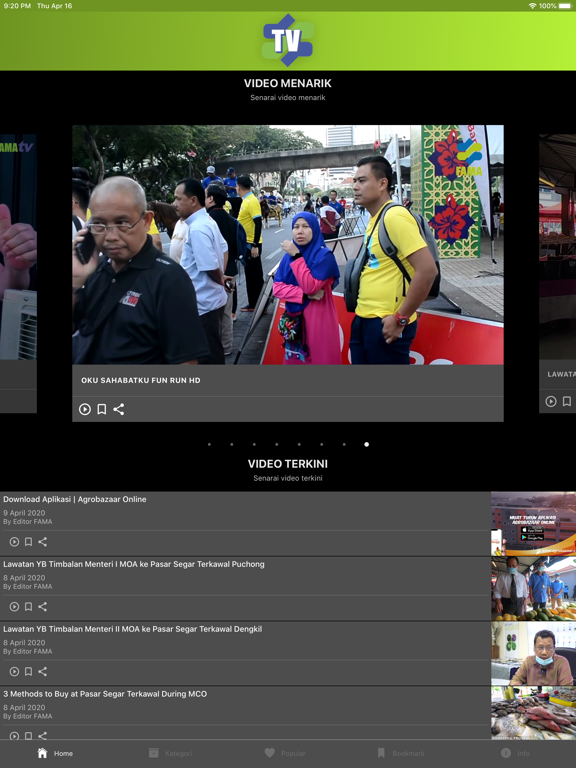Share the Pasar Segar Terkawal Puchong video
This screenshot has width=576, height=768.
pos(43,606)
